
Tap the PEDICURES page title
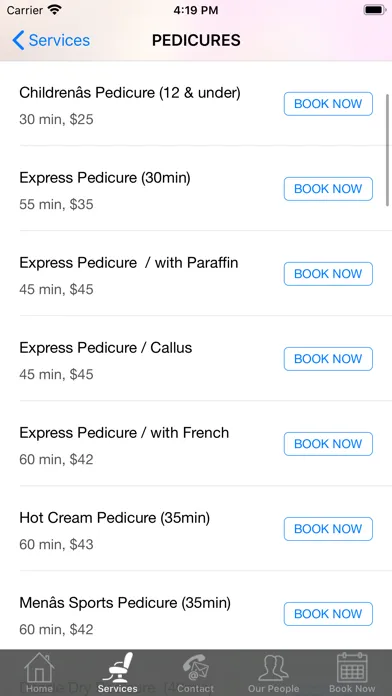(196, 40)
